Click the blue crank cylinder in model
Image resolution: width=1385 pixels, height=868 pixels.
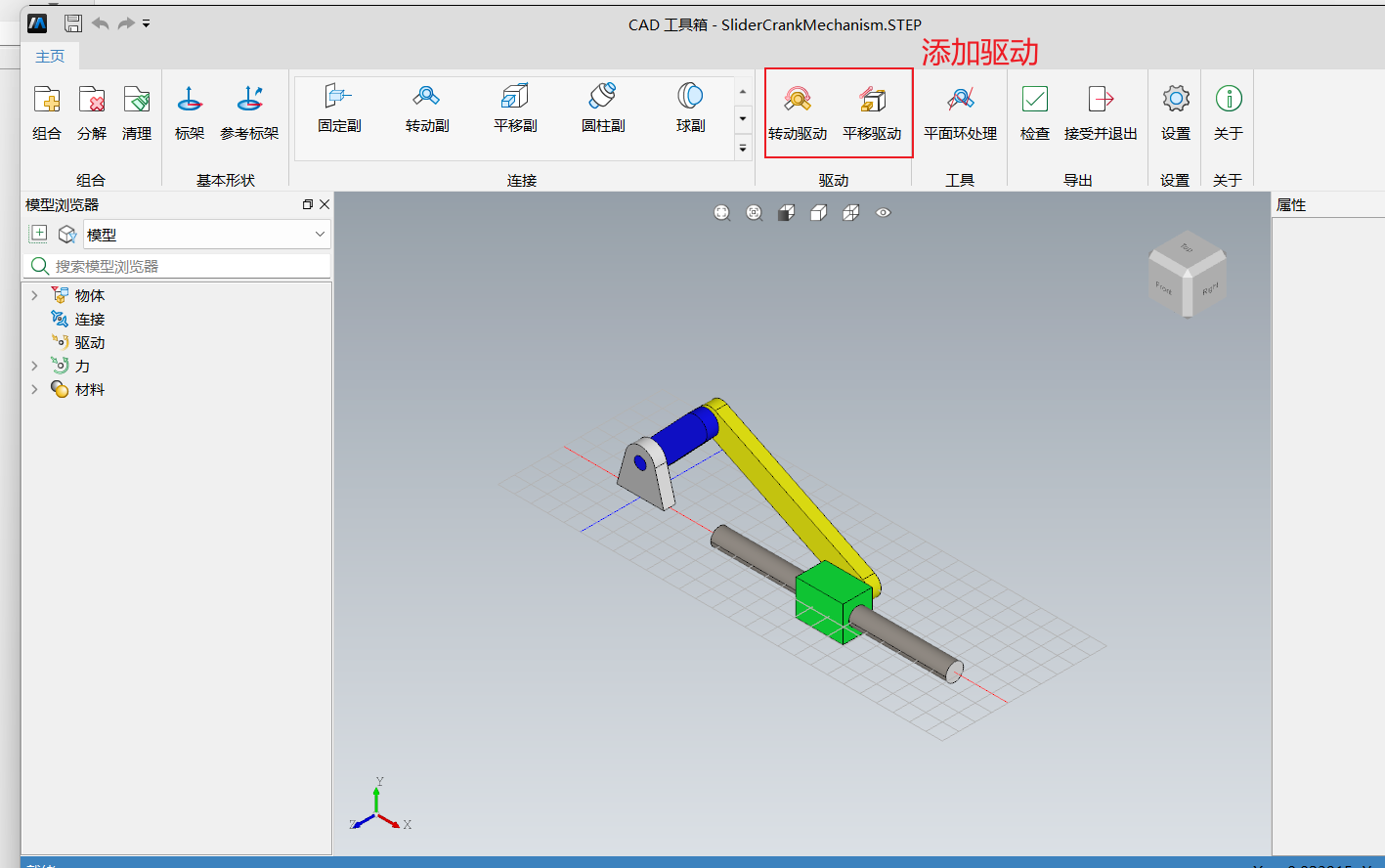tap(684, 434)
